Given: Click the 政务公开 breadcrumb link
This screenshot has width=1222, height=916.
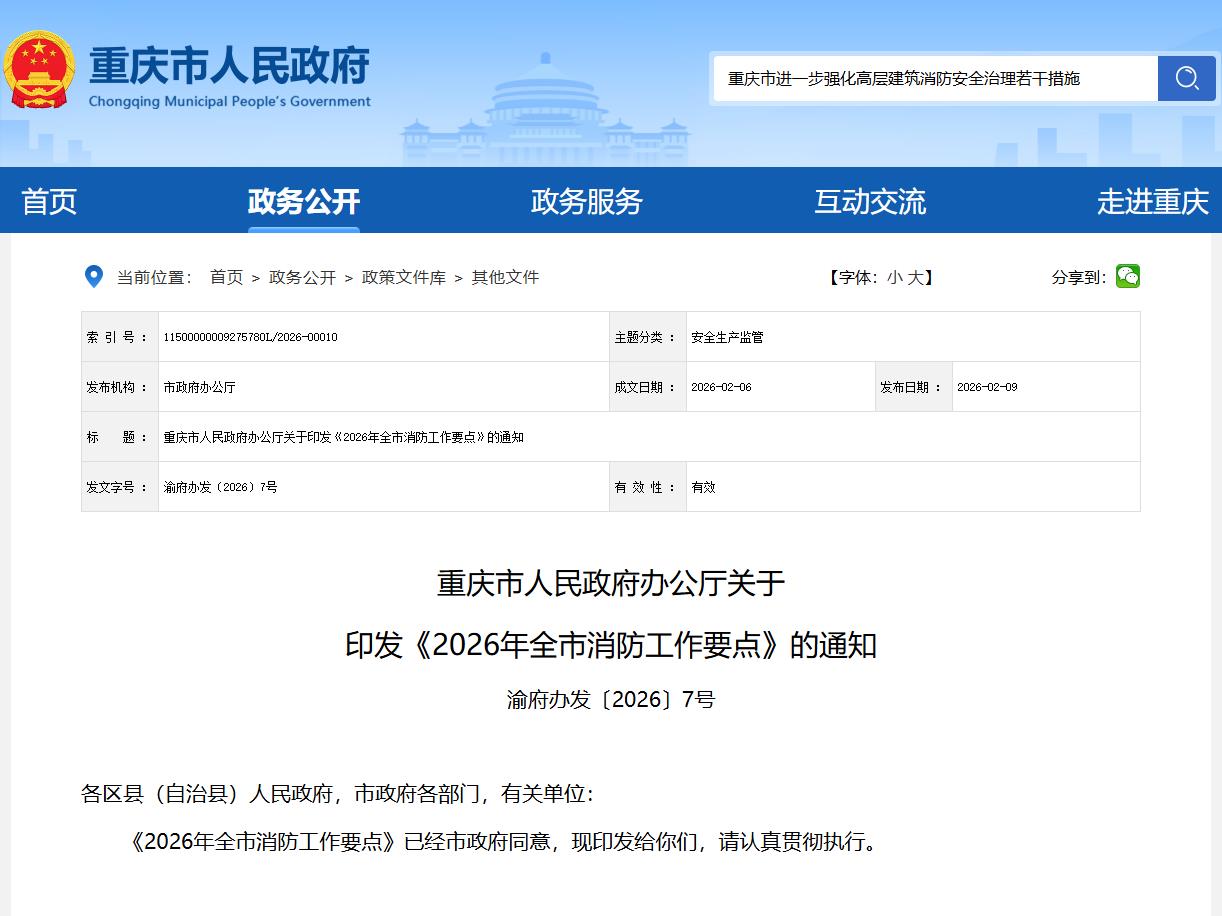Looking at the screenshot, I should click(x=302, y=278).
